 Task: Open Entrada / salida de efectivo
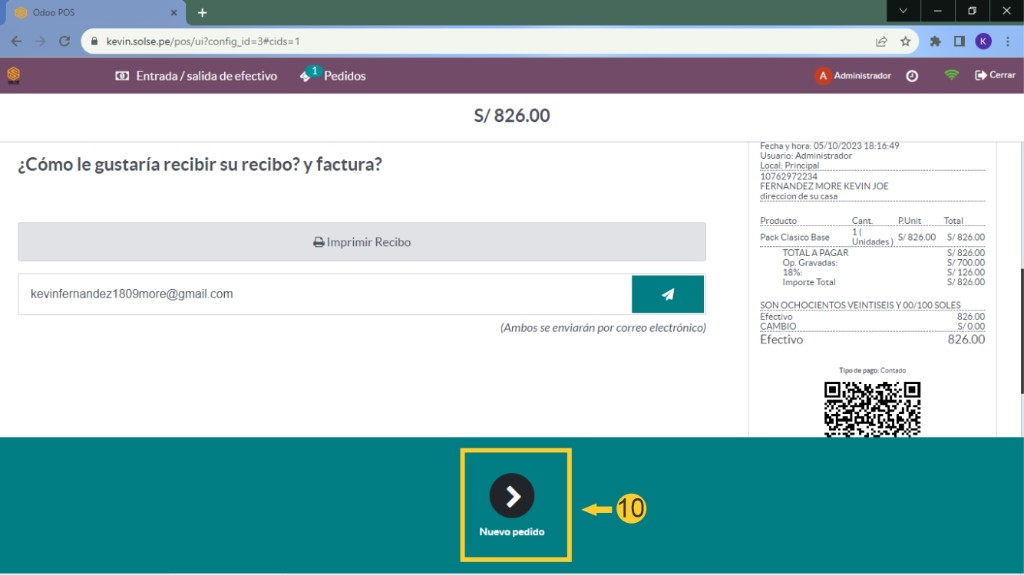(196, 76)
